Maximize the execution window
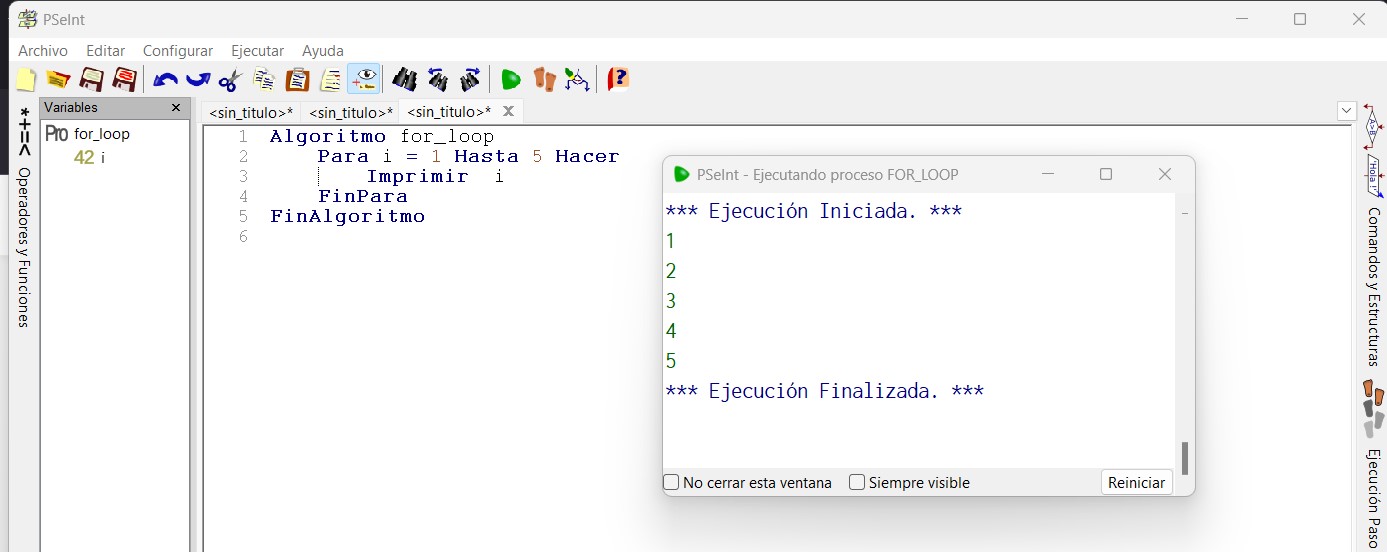 click(1105, 174)
